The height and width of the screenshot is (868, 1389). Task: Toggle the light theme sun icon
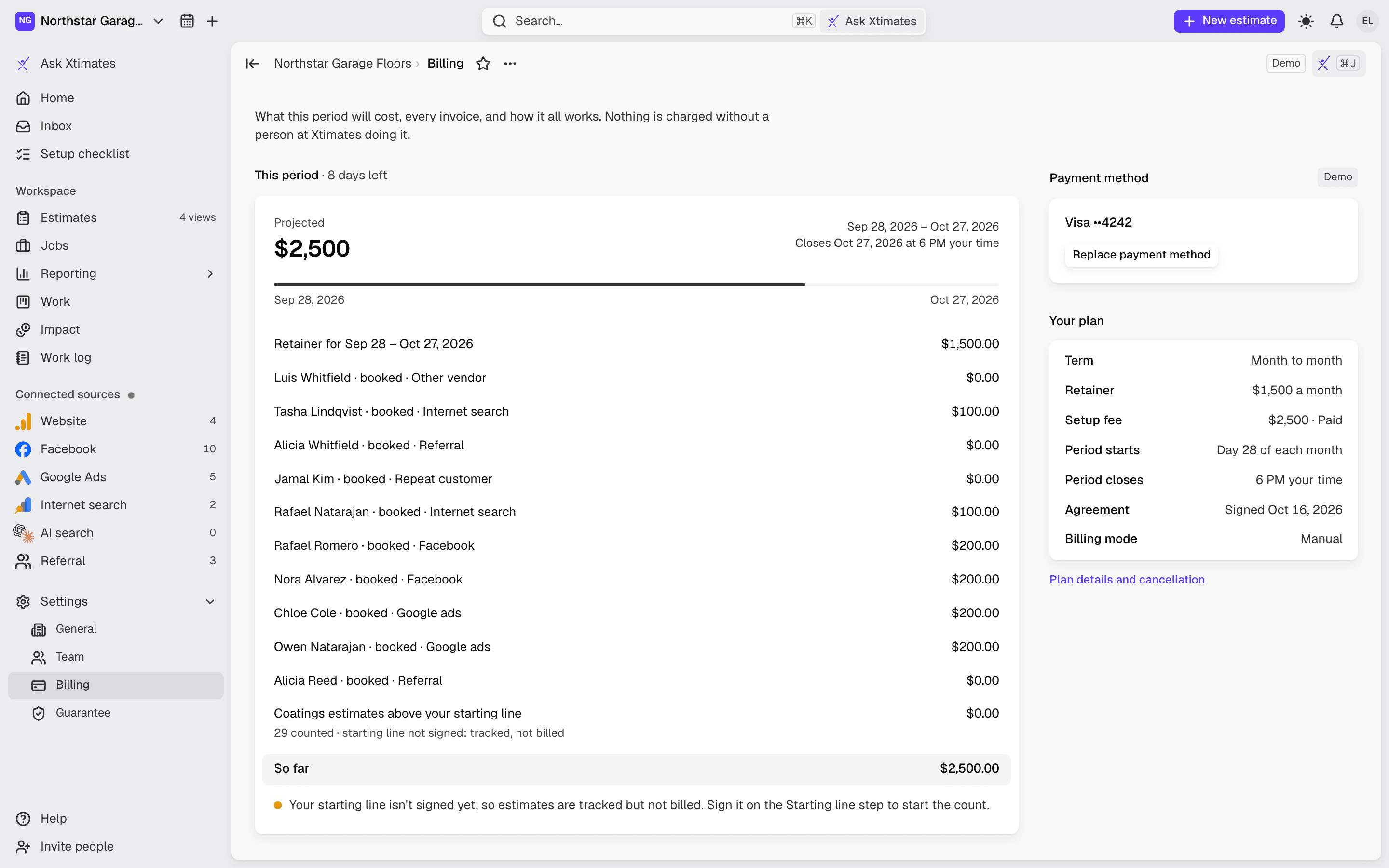point(1306,21)
